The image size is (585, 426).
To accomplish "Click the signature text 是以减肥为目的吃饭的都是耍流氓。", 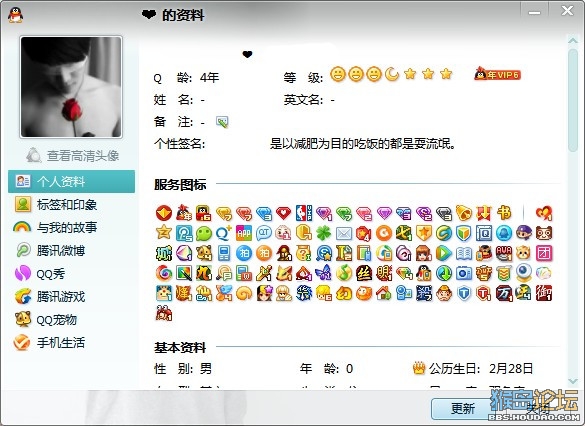I will pyautogui.click(x=363, y=144).
